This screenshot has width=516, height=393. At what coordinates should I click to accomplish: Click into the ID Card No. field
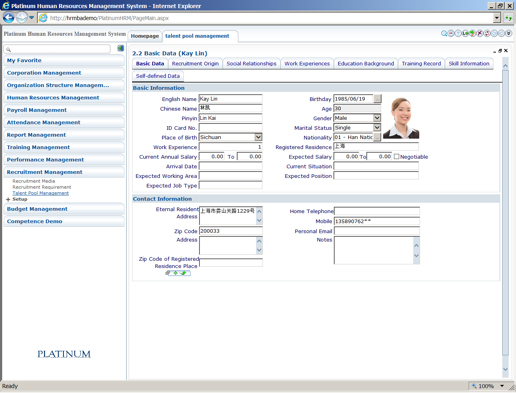tap(230, 128)
